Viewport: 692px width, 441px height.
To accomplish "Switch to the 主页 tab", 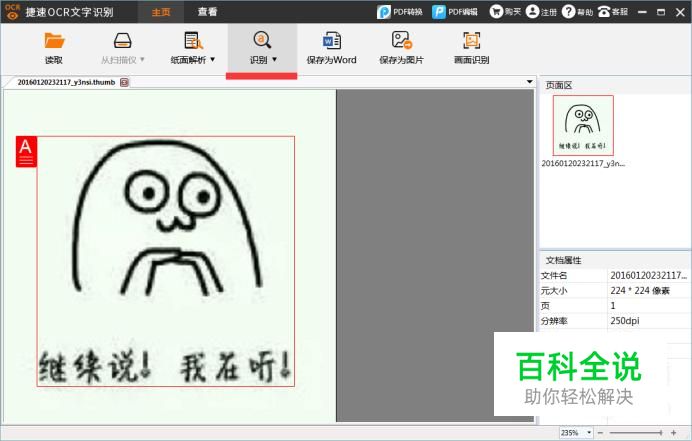I will (161, 12).
